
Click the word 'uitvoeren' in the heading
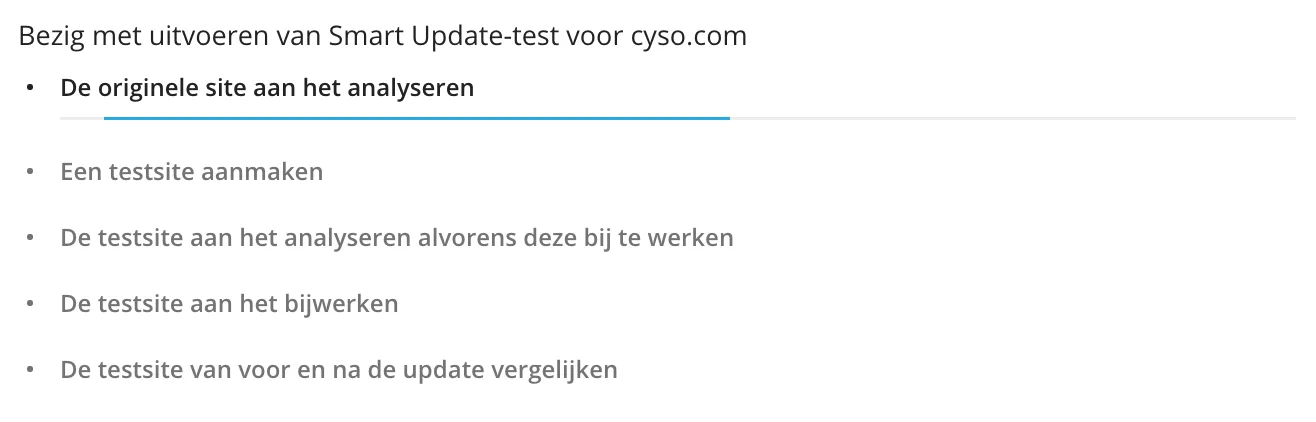183,37
